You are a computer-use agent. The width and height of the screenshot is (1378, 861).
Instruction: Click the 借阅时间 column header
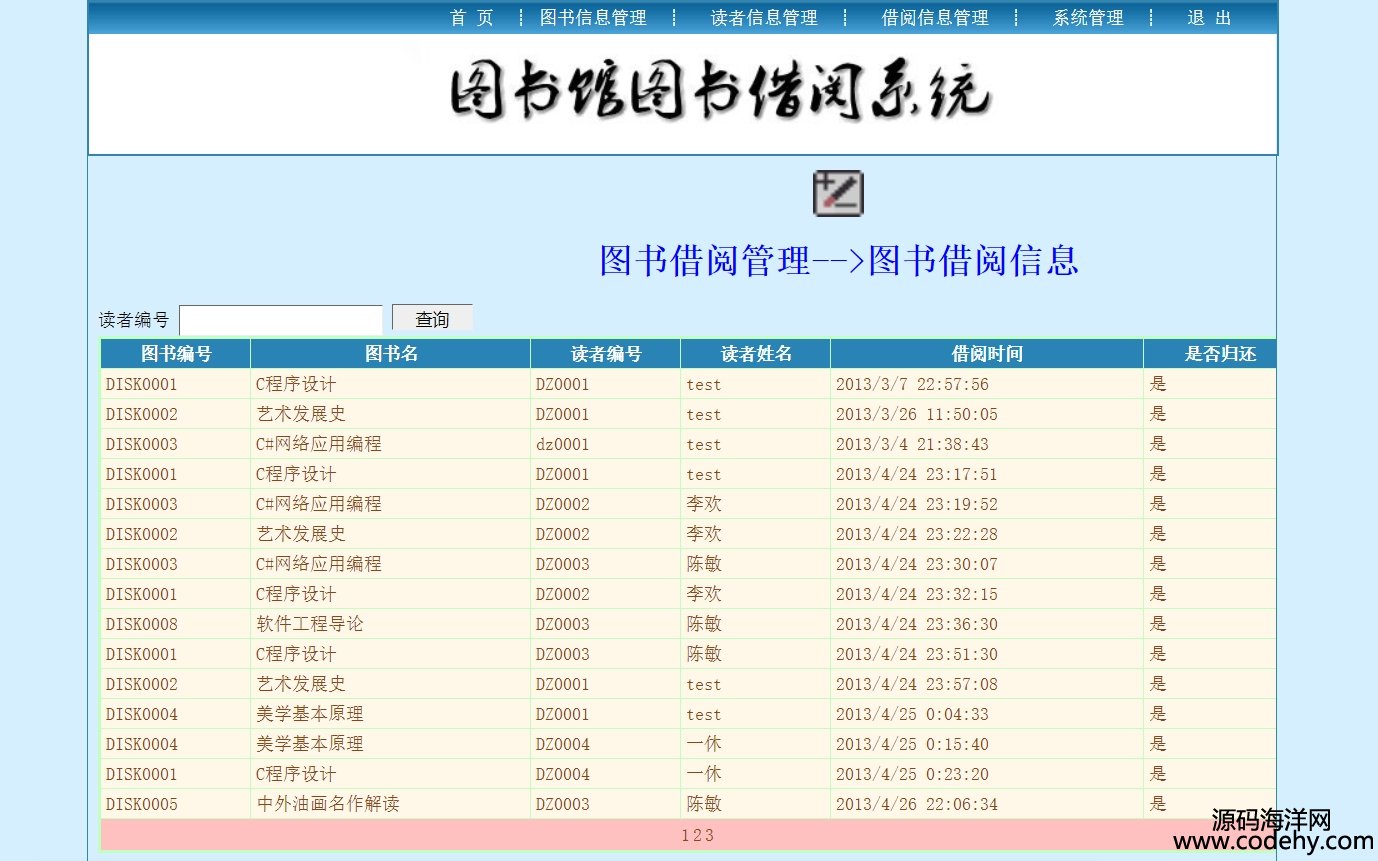987,354
